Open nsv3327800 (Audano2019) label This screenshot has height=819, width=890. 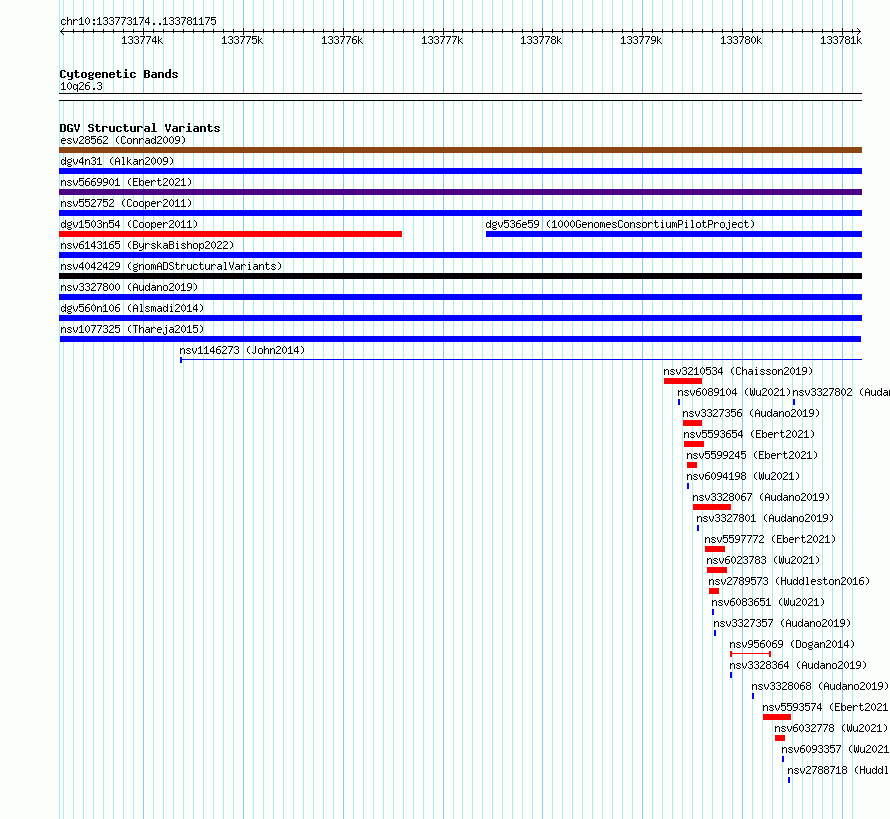[x=129, y=287]
